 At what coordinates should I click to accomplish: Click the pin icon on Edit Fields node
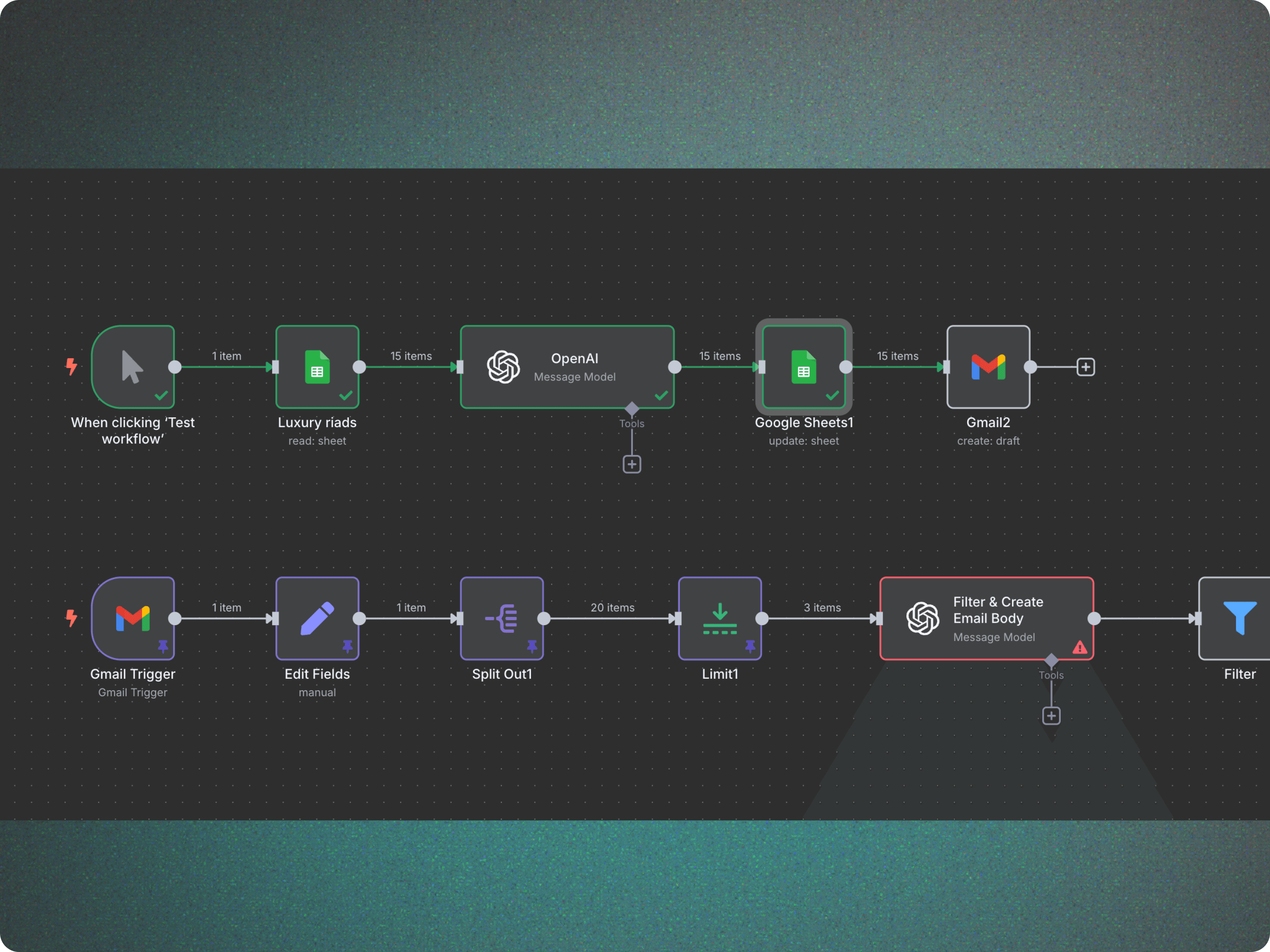click(347, 647)
